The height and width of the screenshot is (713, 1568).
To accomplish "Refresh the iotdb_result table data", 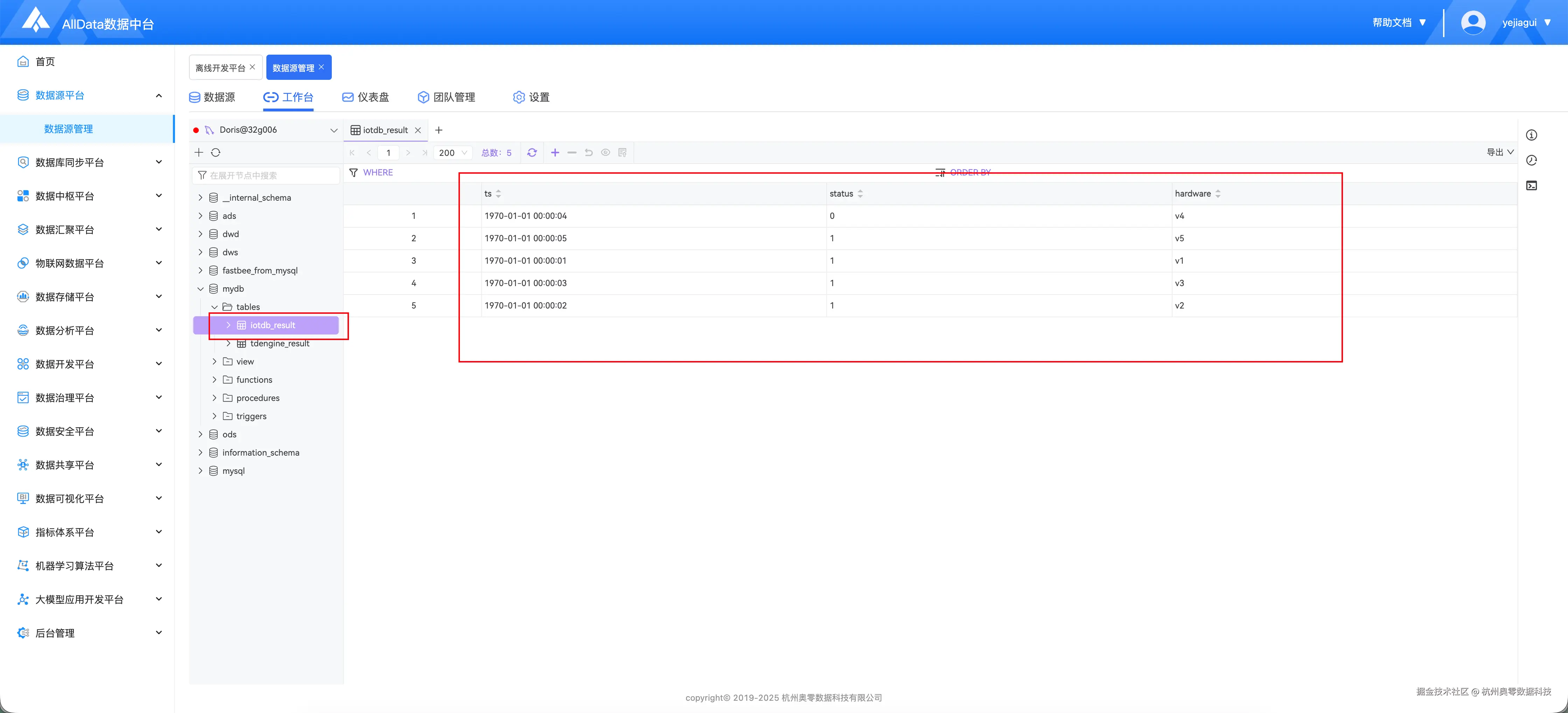I will (532, 153).
